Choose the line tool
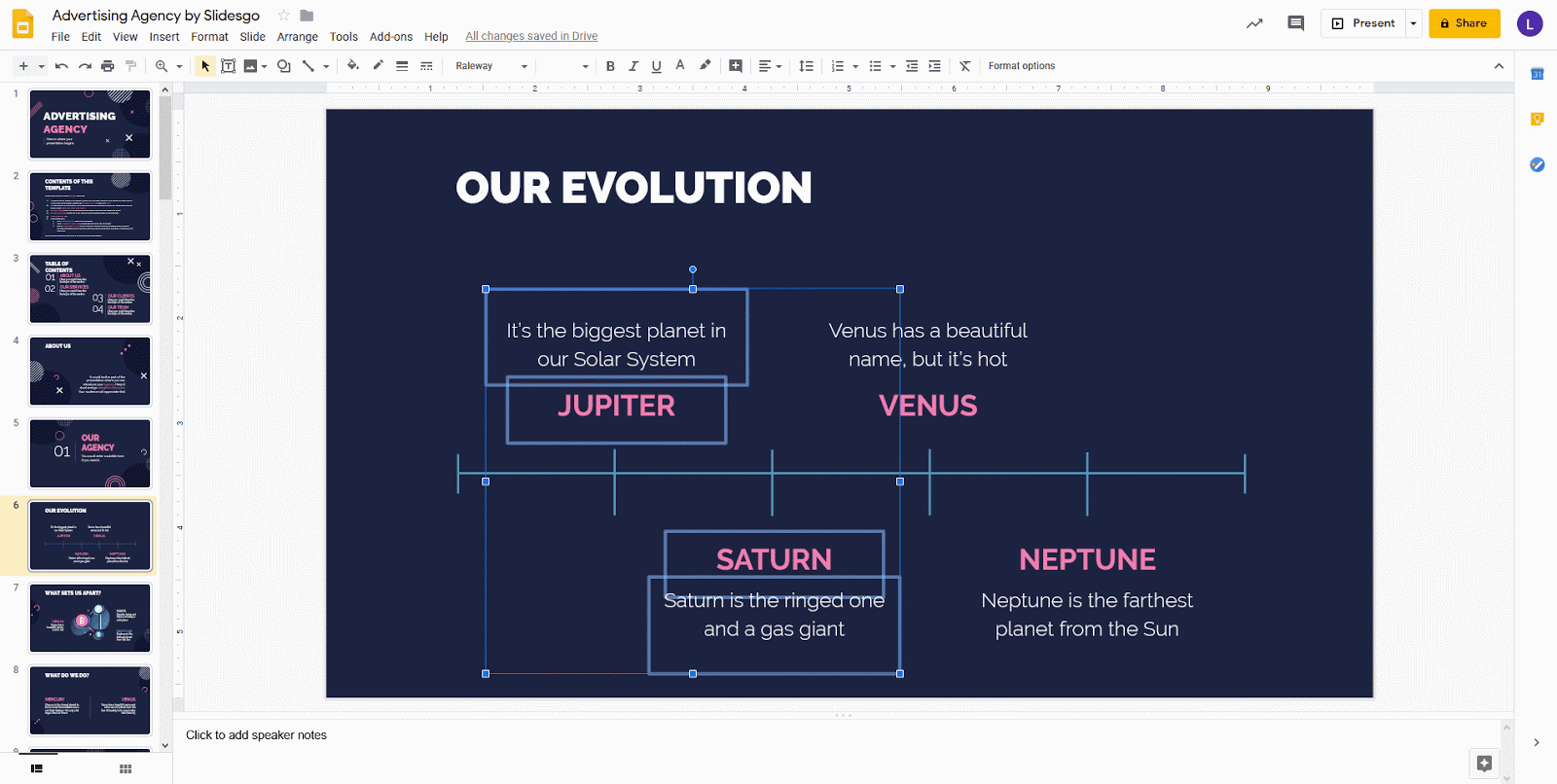Viewport: 1557px width, 784px height. click(308, 66)
